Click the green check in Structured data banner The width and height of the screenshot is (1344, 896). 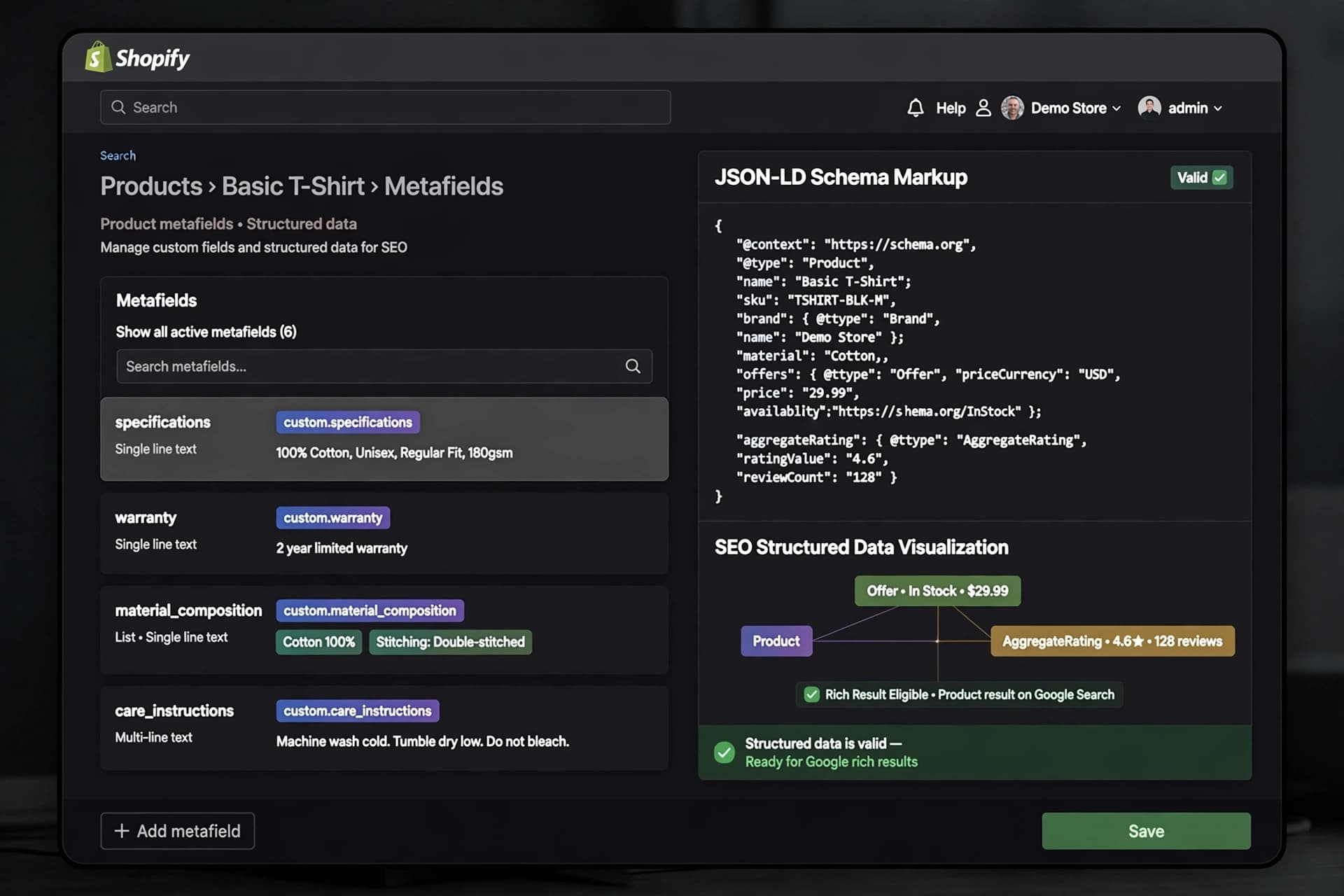point(724,752)
